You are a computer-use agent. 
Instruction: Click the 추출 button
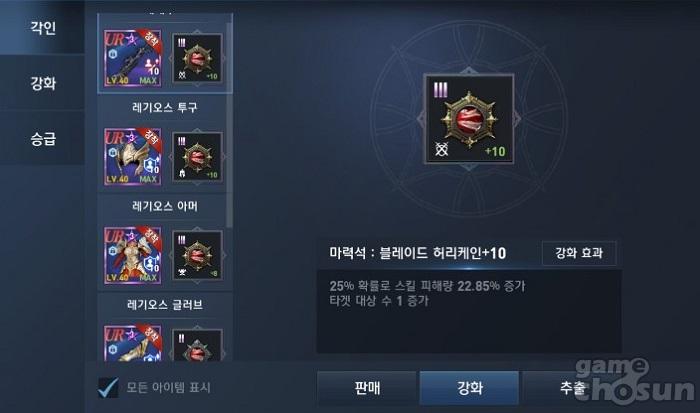572,388
